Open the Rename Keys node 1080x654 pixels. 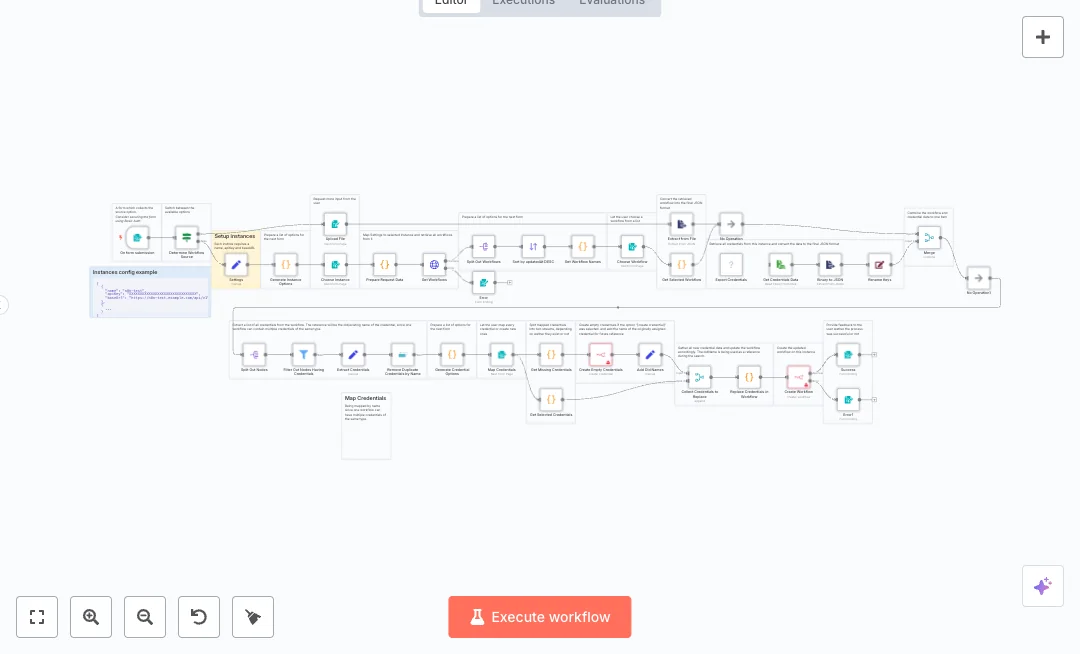coord(879,265)
